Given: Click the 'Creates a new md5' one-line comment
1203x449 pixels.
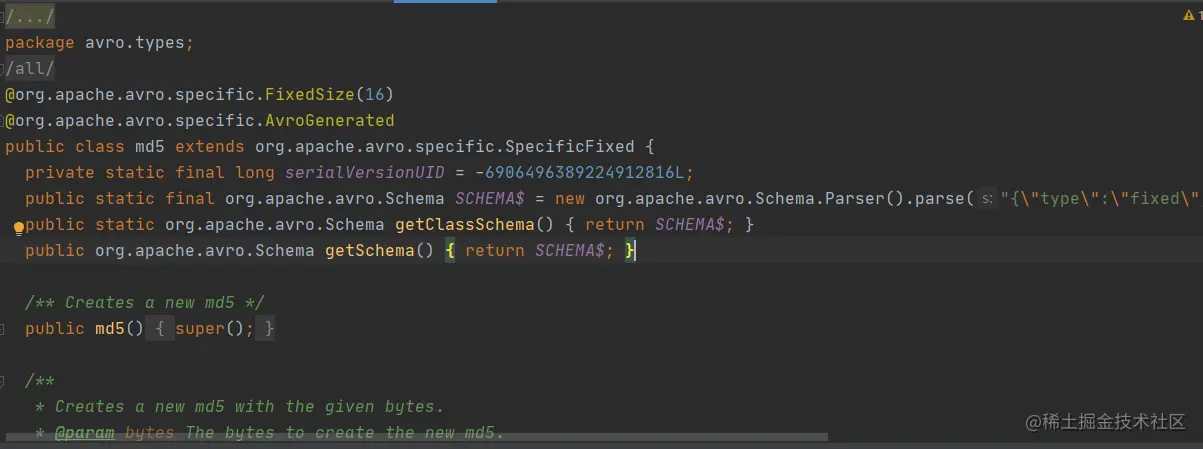Looking at the screenshot, I should click(x=145, y=303).
